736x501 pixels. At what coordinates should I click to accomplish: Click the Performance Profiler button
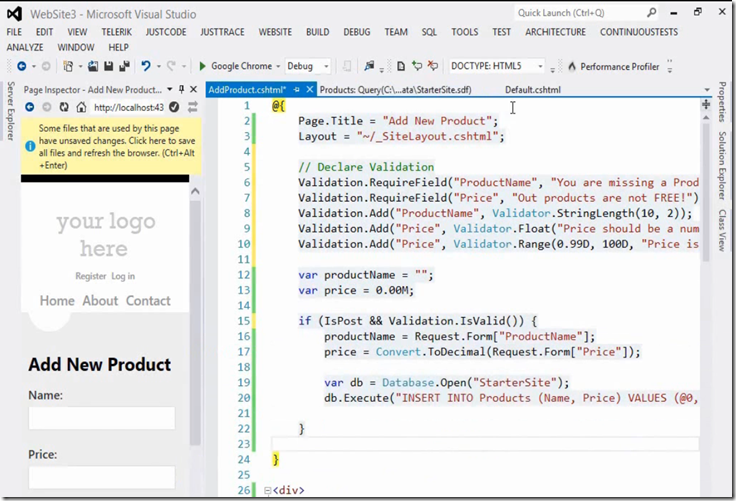(614, 67)
